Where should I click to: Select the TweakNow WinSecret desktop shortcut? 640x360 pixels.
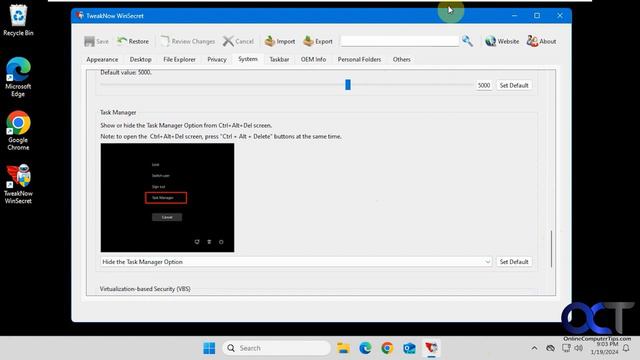point(18,184)
